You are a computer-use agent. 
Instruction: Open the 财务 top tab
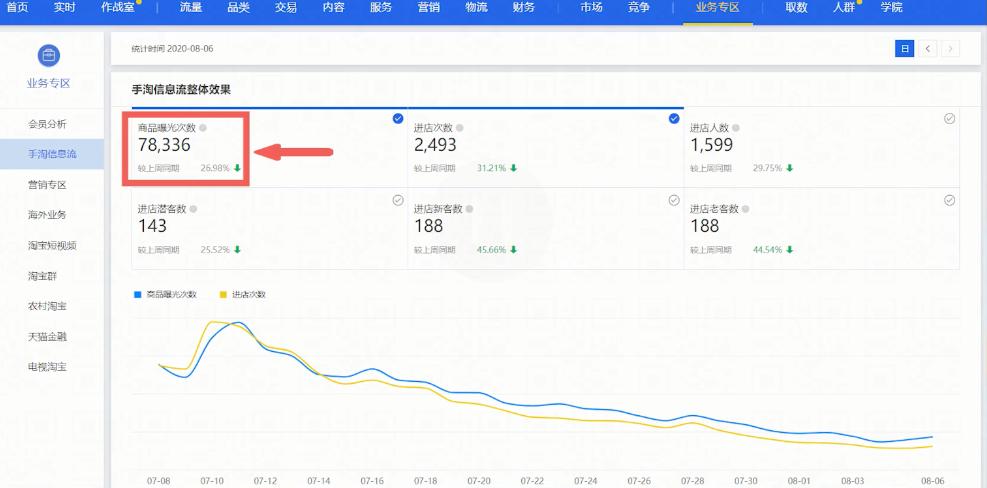tap(524, 8)
